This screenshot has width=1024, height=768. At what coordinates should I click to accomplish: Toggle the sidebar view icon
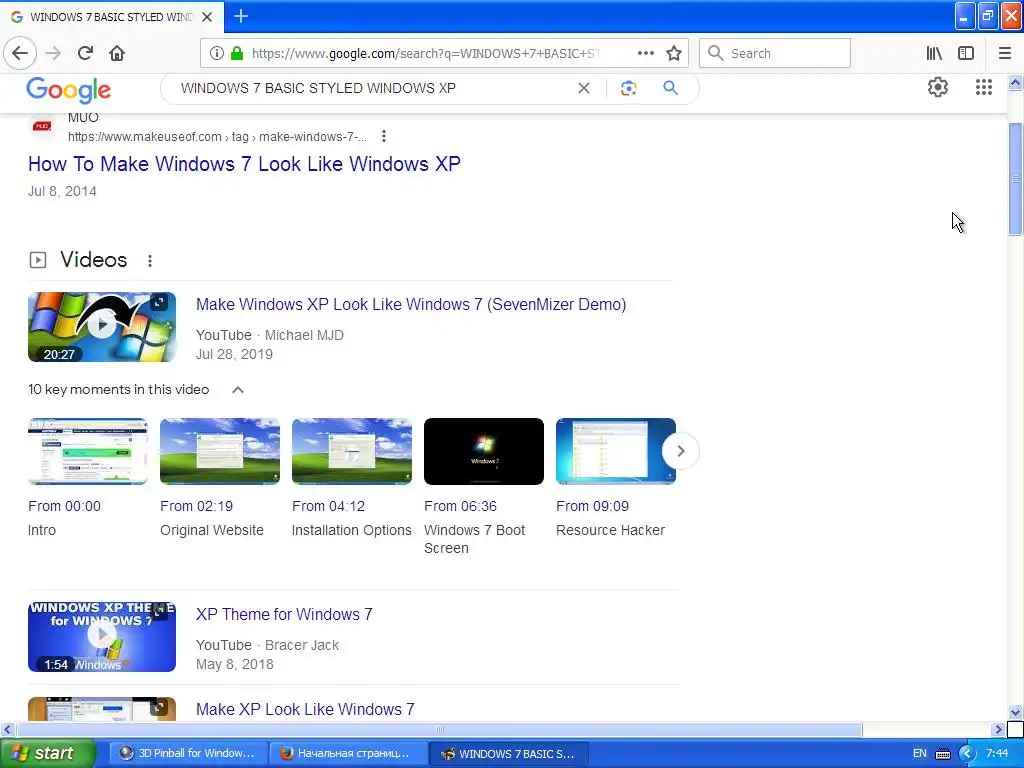(966, 54)
